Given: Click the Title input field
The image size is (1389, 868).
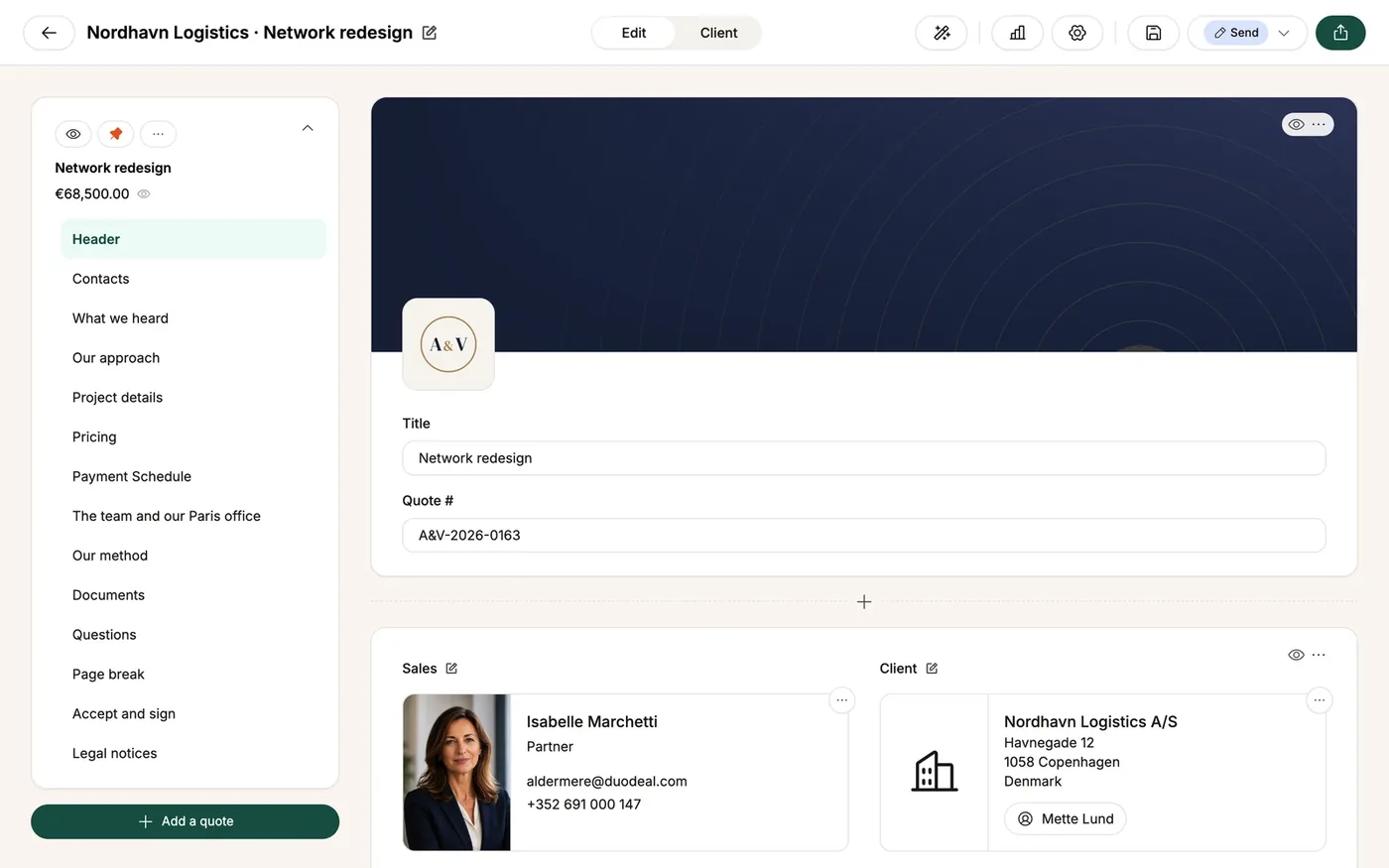Looking at the screenshot, I should click(864, 458).
